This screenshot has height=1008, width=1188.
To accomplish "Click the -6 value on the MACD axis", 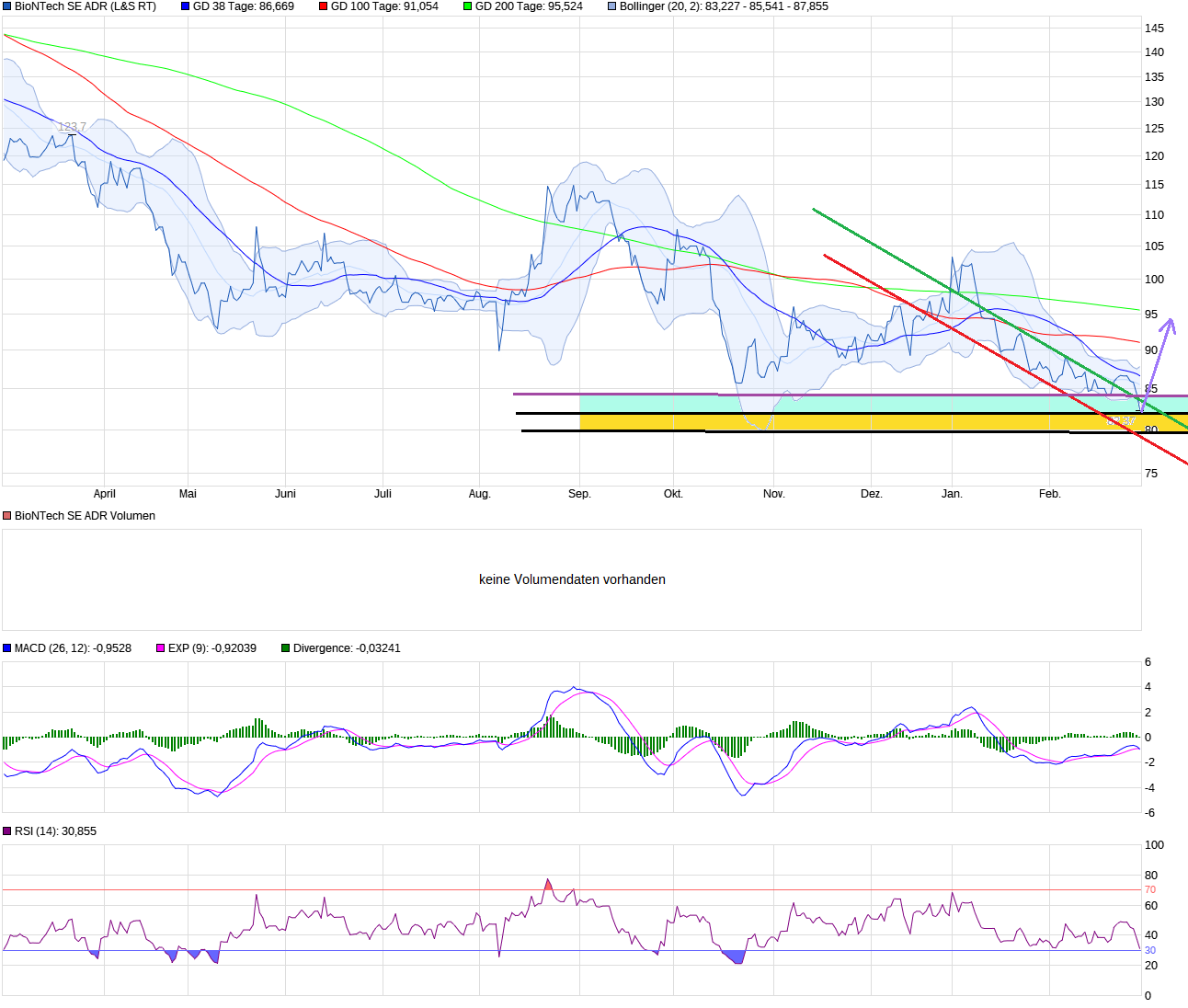I will coord(1148,813).
